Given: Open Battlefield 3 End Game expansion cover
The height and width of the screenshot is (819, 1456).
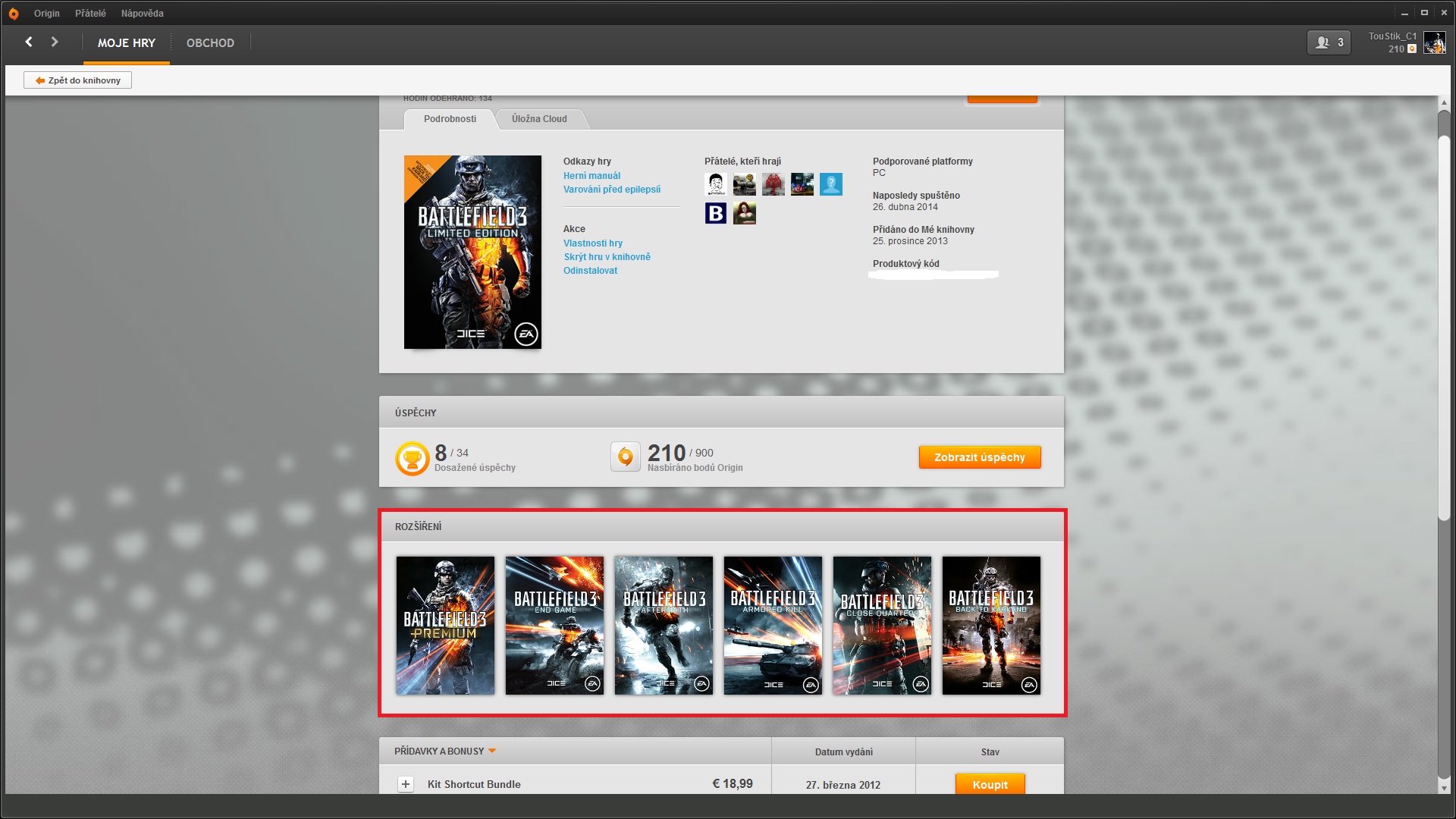Looking at the screenshot, I should pyautogui.click(x=554, y=626).
